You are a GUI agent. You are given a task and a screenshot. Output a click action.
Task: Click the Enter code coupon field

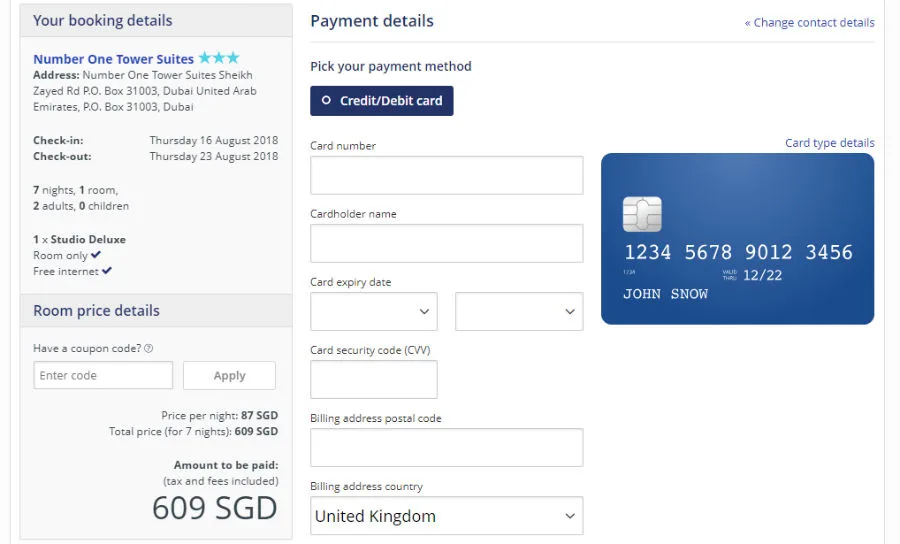[x=103, y=375]
